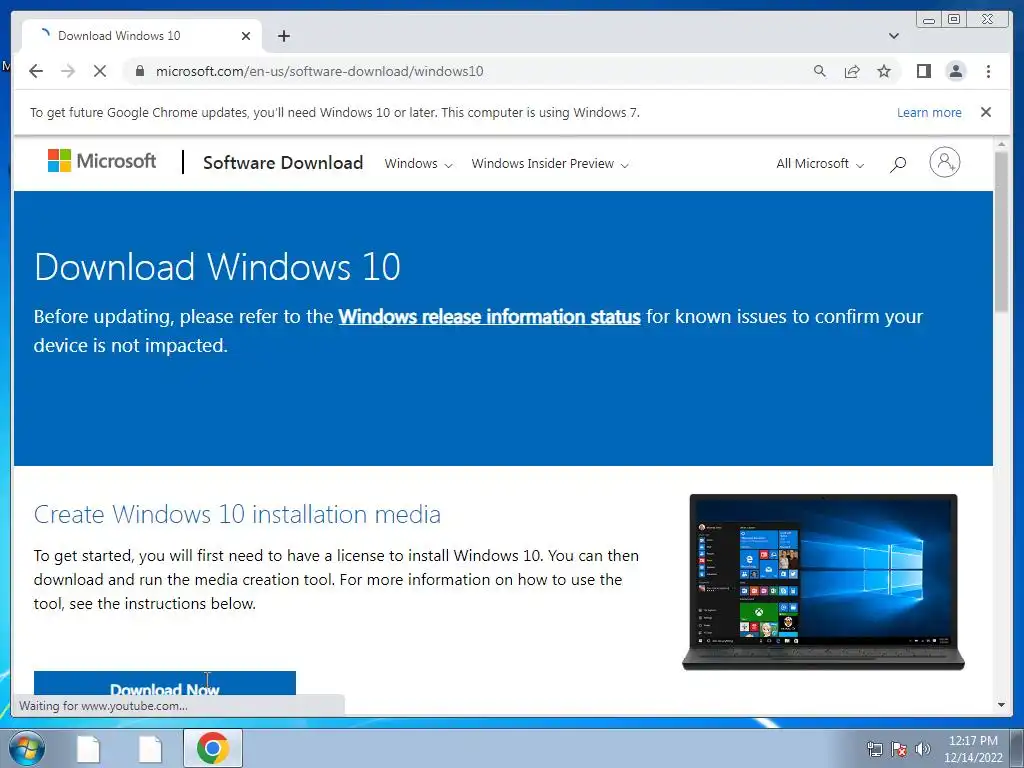The image size is (1024, 768).
Task: Go back to the previous page in Chrome
Action: (36, 71)
